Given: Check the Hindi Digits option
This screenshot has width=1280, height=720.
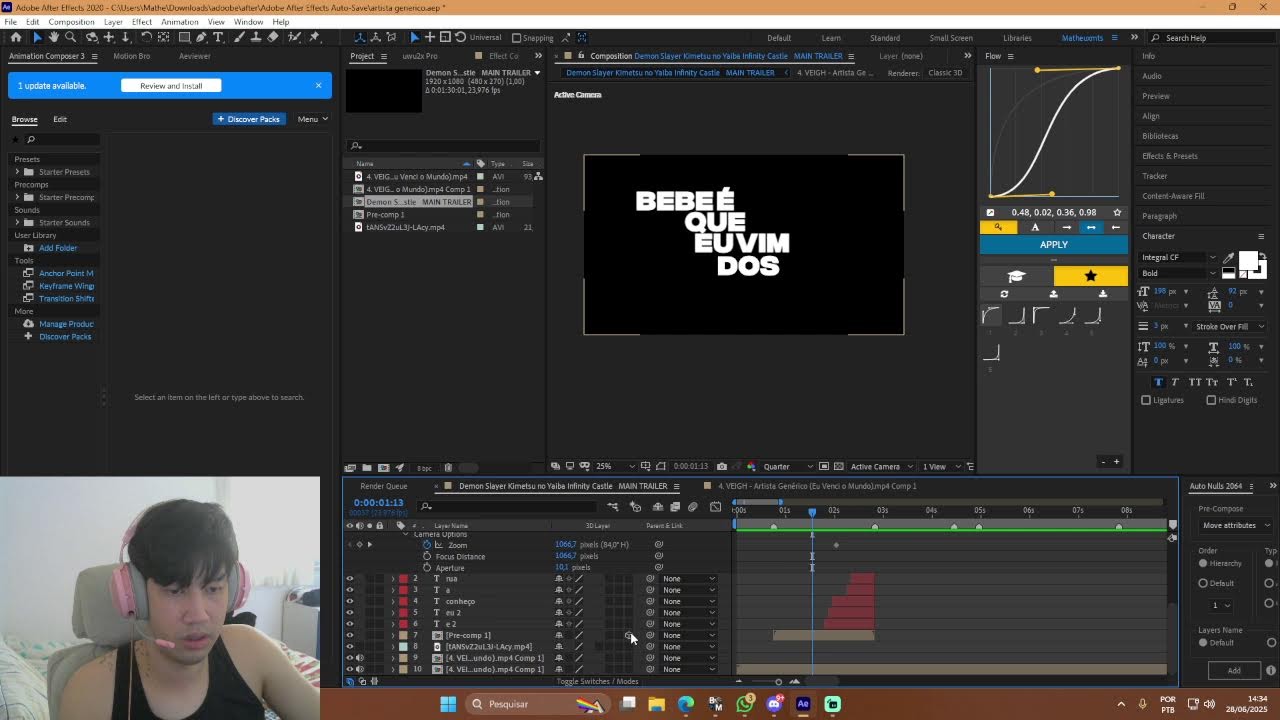Looking at the screenshot, I should pyautogui.click(x=1211, y=400).
